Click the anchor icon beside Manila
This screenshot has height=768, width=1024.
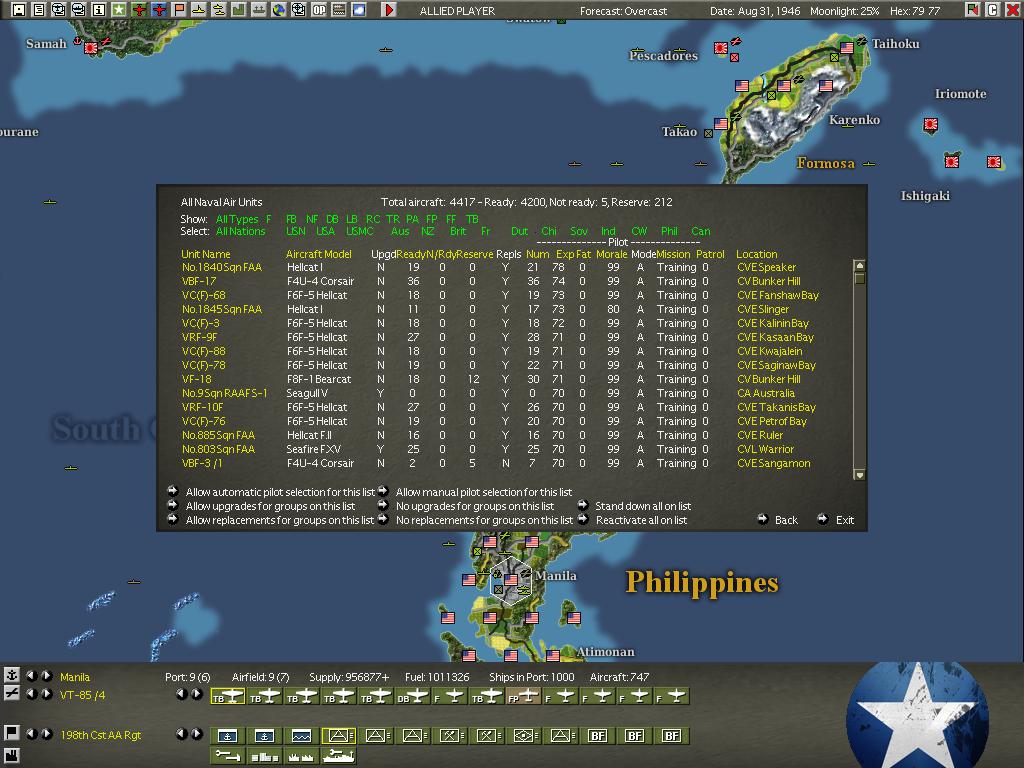pos(11,675)
